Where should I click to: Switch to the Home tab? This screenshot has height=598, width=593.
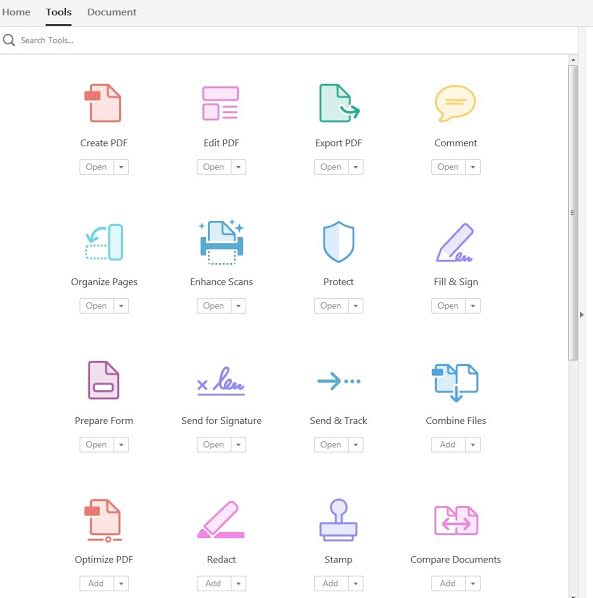click(x=16, y=12)
